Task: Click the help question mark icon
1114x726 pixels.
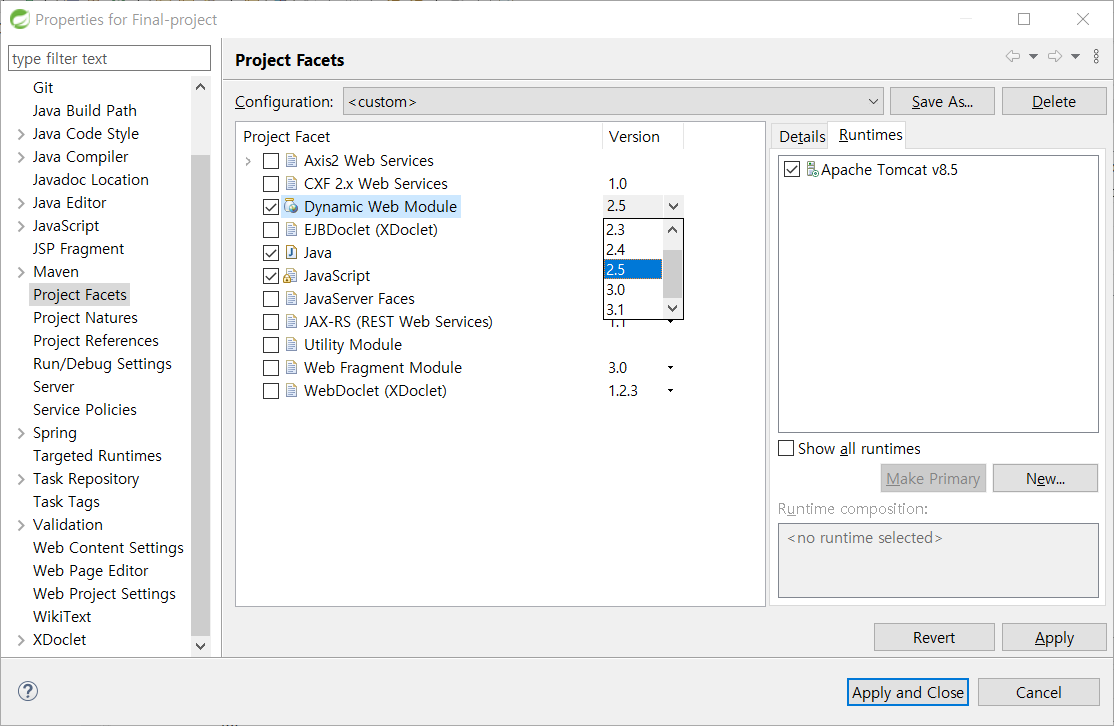Action: [x=28, y=691]
